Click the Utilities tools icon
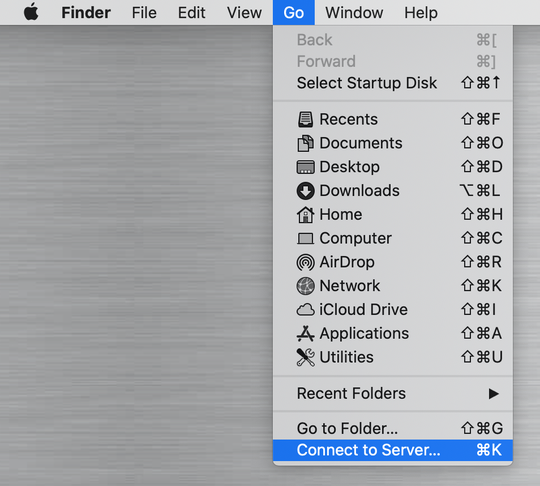This screenshot has width=540, height=486. pos(305,357)
